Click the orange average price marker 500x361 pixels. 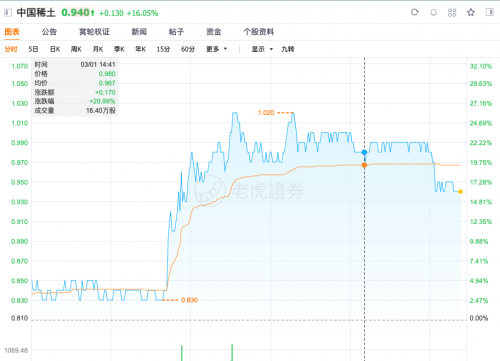pos(364,165)
